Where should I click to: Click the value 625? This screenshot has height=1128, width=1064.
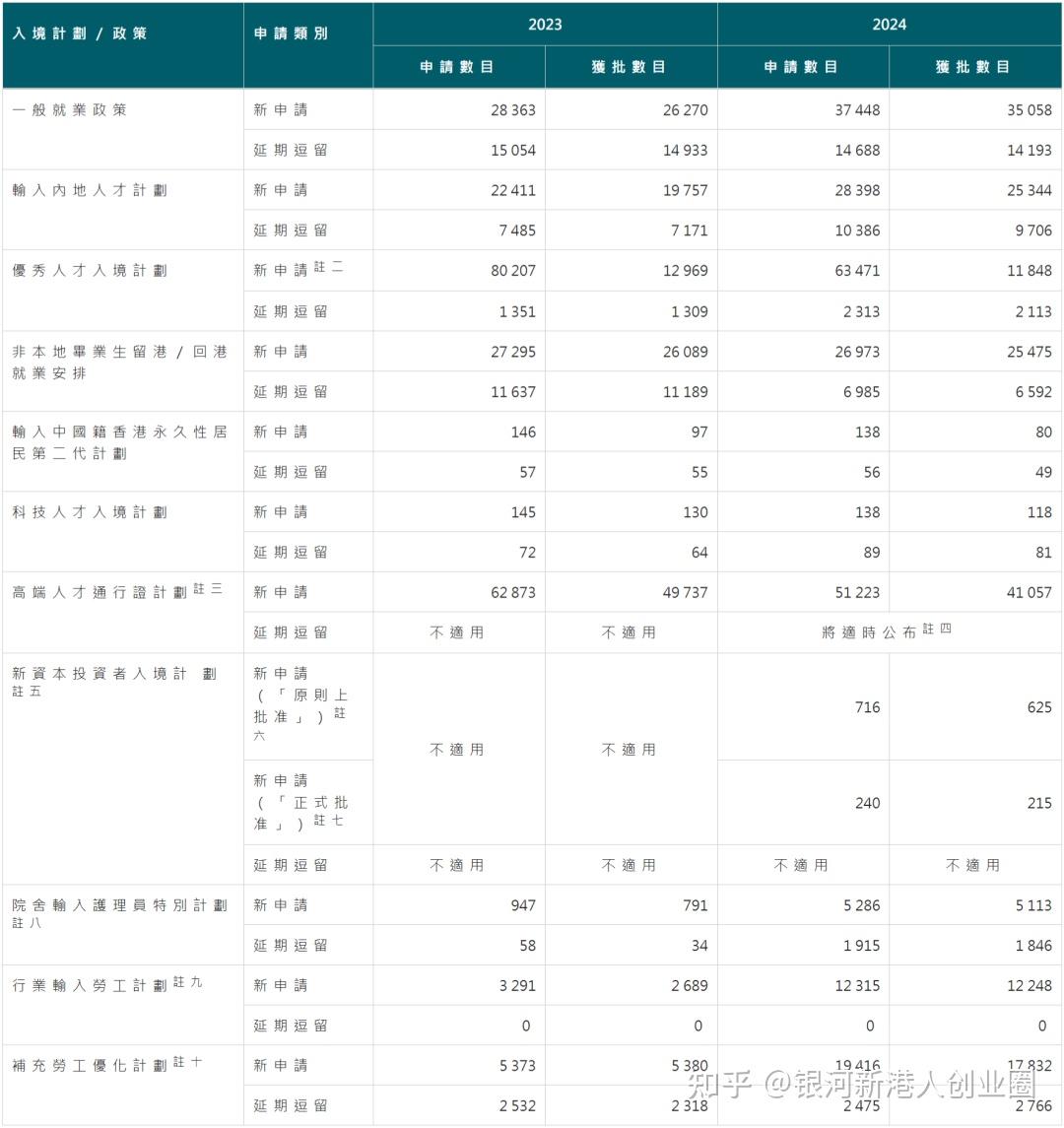tap(1038, 708)
